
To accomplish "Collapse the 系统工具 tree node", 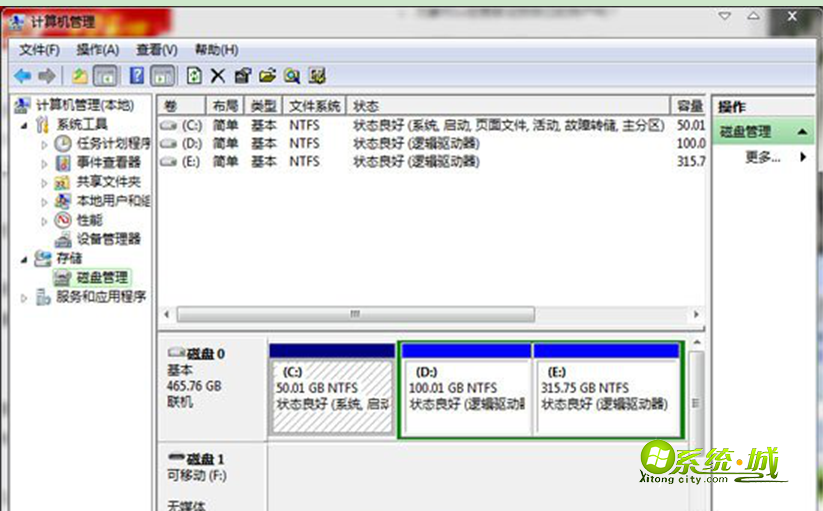I will point(24,125).
